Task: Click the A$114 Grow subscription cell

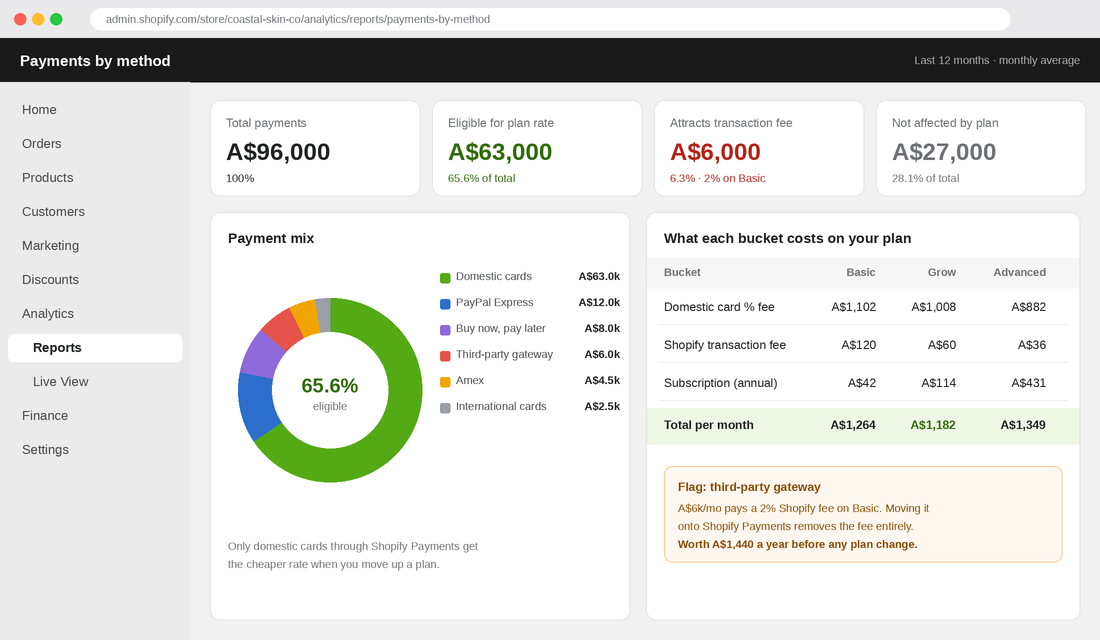Action: (x=939, y=383)
